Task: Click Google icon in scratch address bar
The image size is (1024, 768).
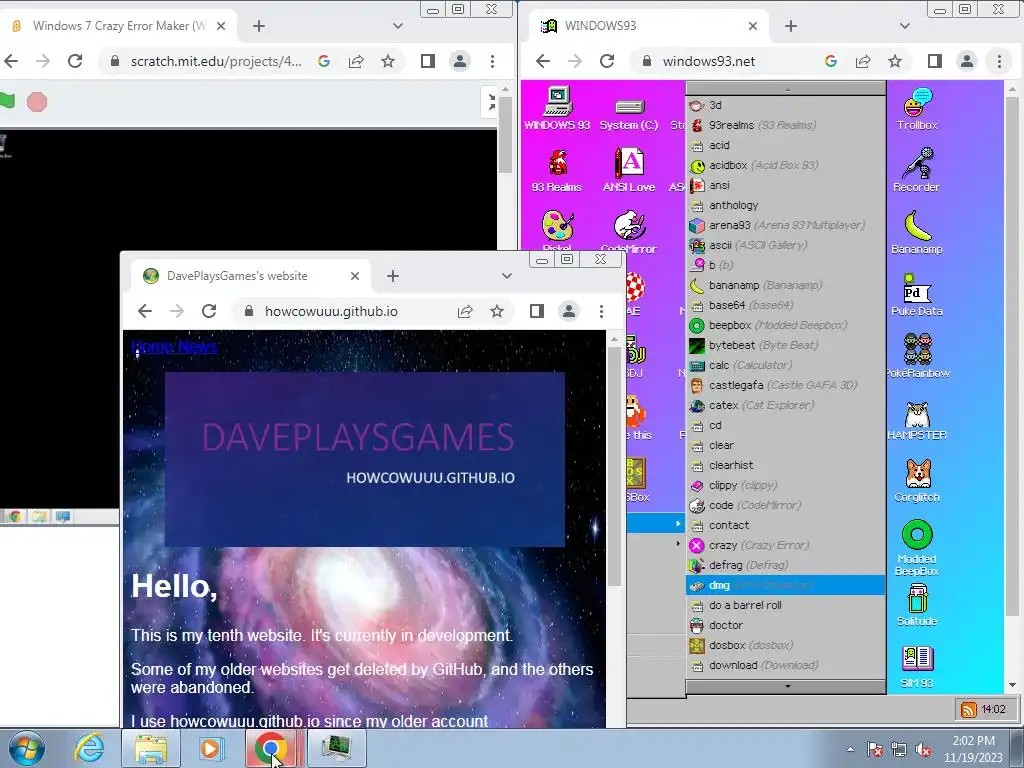Action: coord(324,61)
